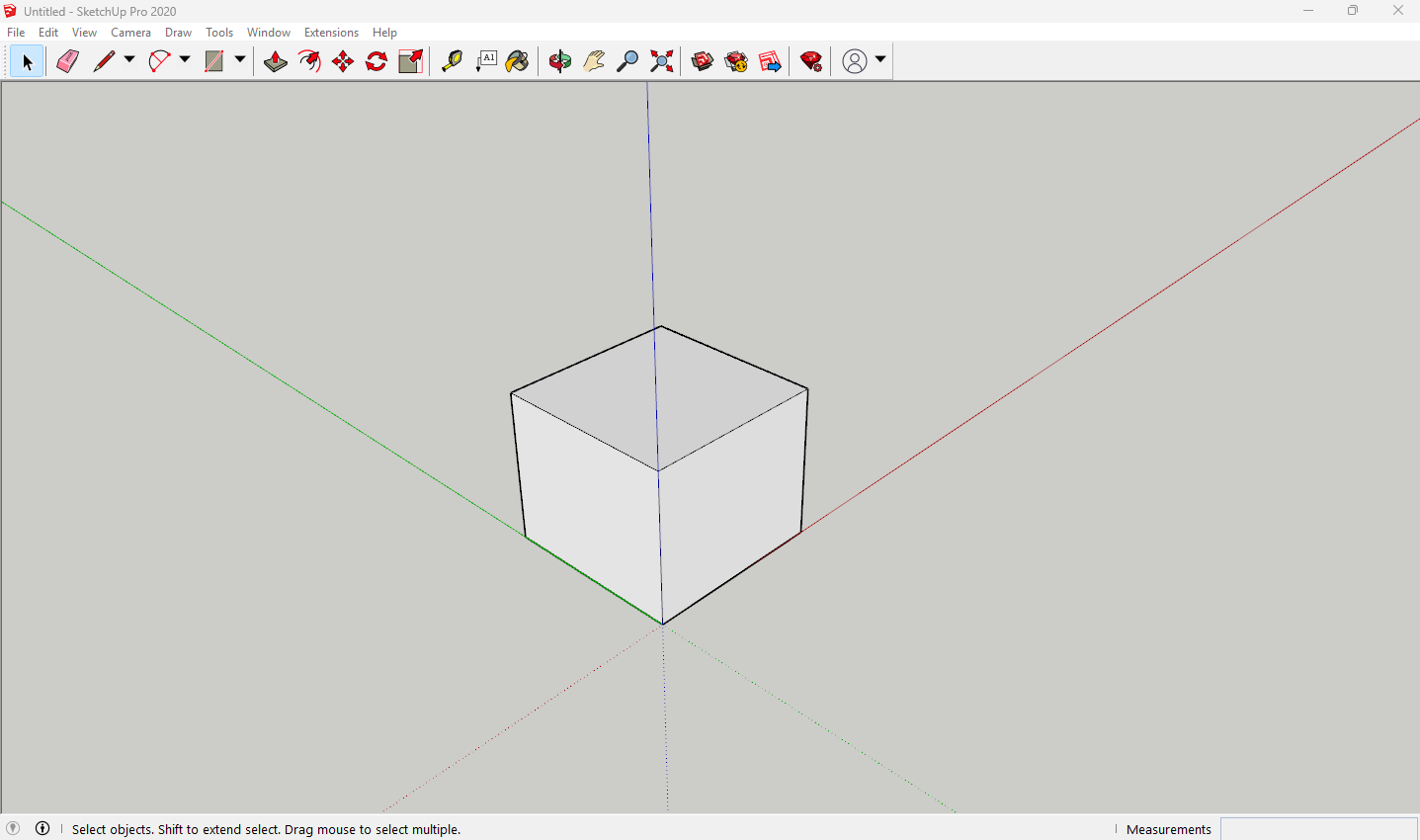Activate the Paint Bucket tool
This screenshot has width=1420, height=840.
point(517,60)
